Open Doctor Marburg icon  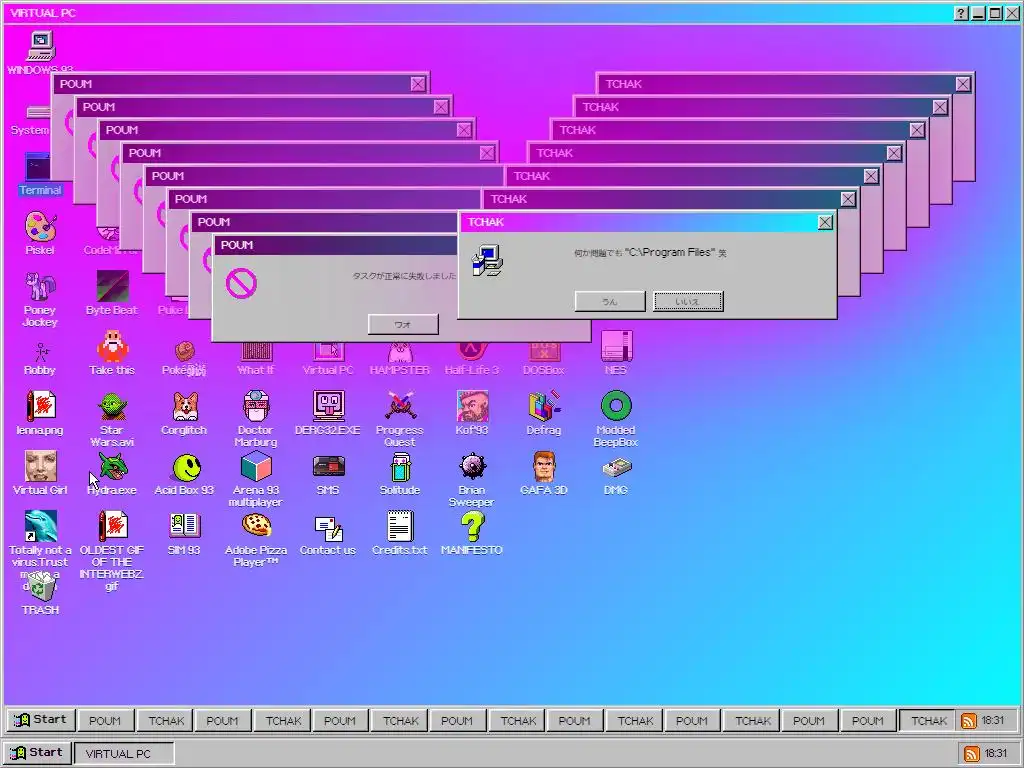(256, 406)
